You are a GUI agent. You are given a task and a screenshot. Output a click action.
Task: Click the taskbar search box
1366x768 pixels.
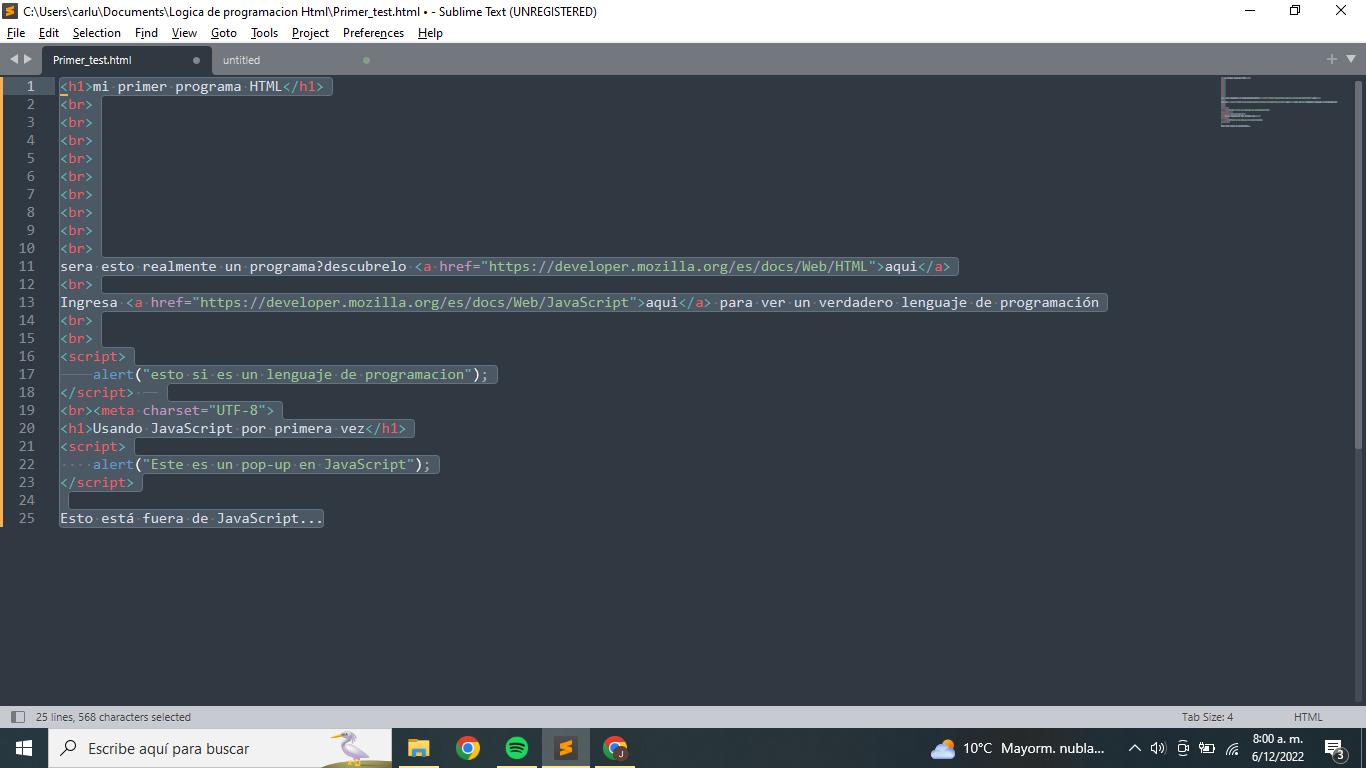click(220, 748)
